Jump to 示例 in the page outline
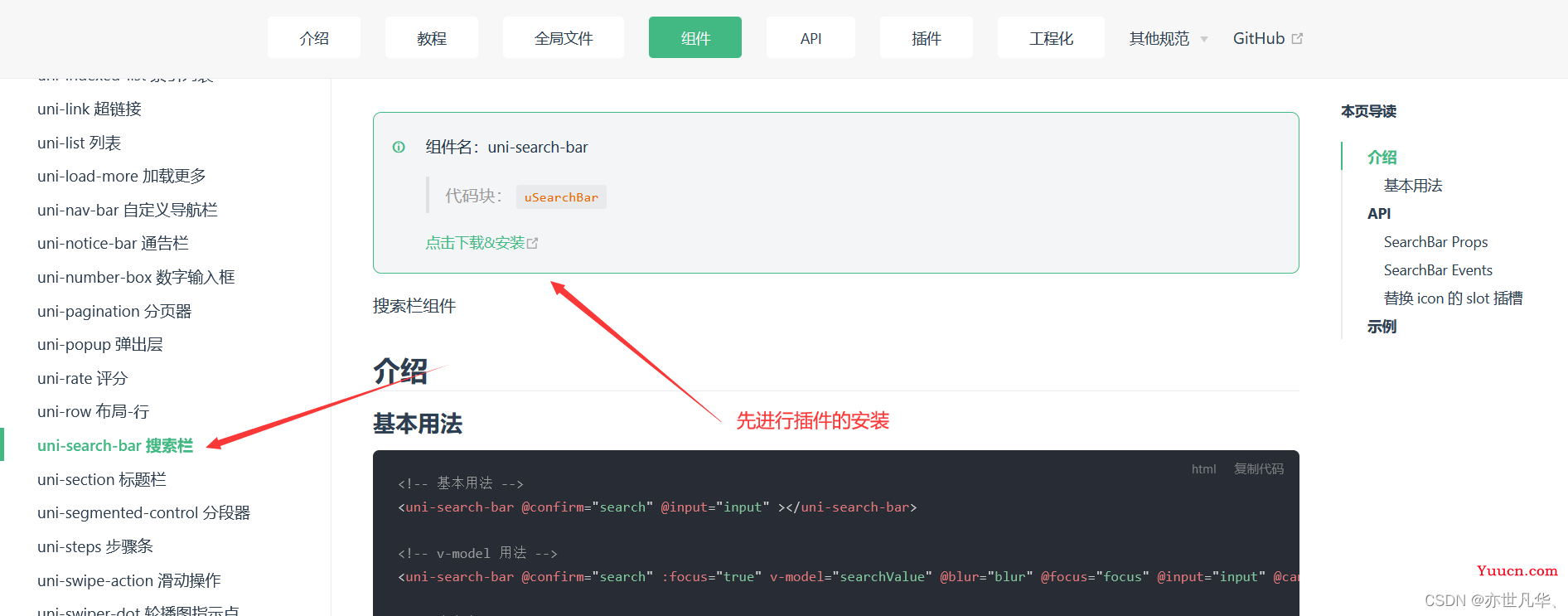The image size is (1568, 616). [x=1382, y=326]
